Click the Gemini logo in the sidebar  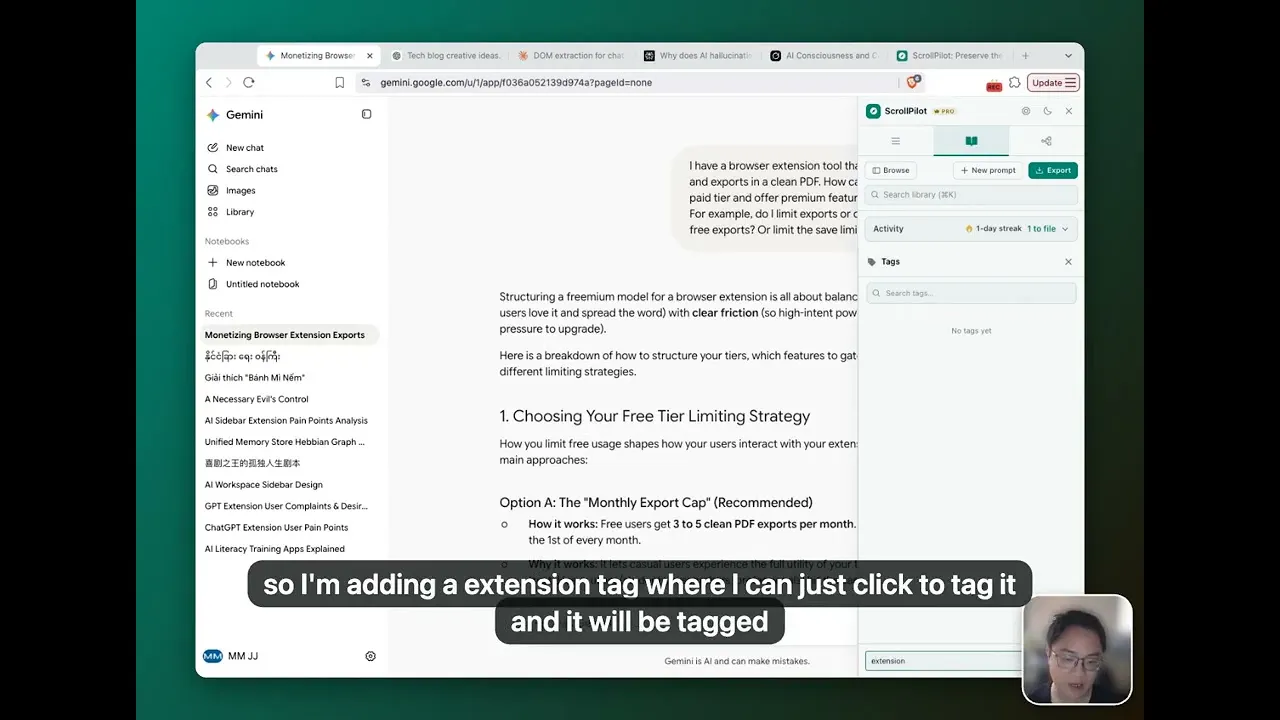tap(212, 115)
